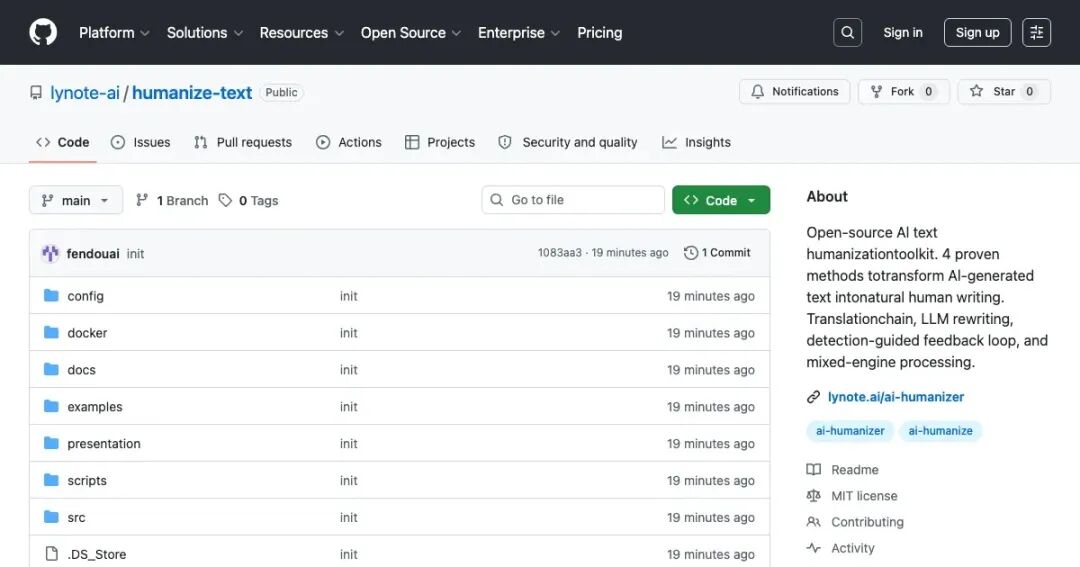Click the repository book icon
The height and width of the screenshot is (567, 1080).
(36, 92)
